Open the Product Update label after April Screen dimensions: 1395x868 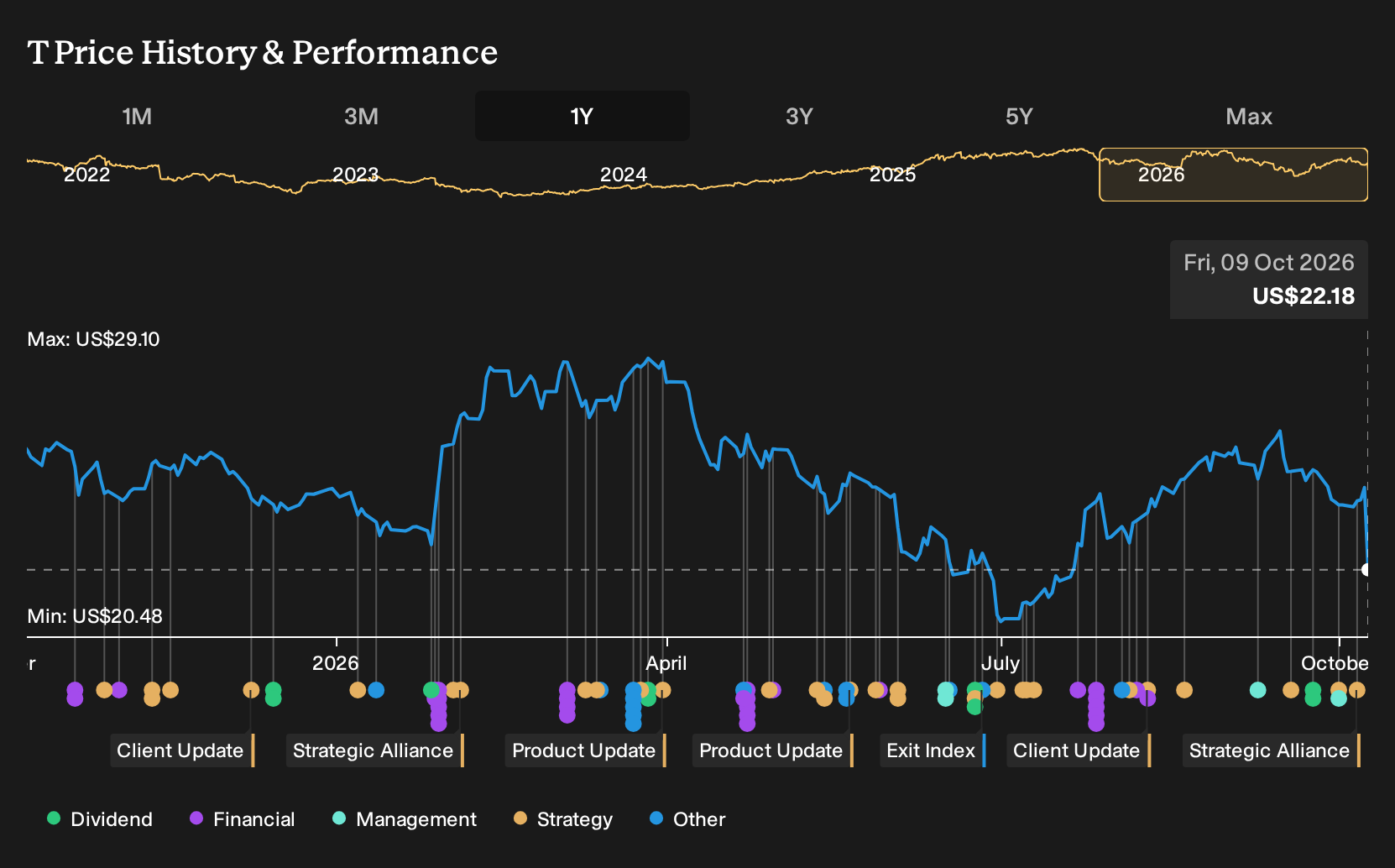tap(773, 750)
